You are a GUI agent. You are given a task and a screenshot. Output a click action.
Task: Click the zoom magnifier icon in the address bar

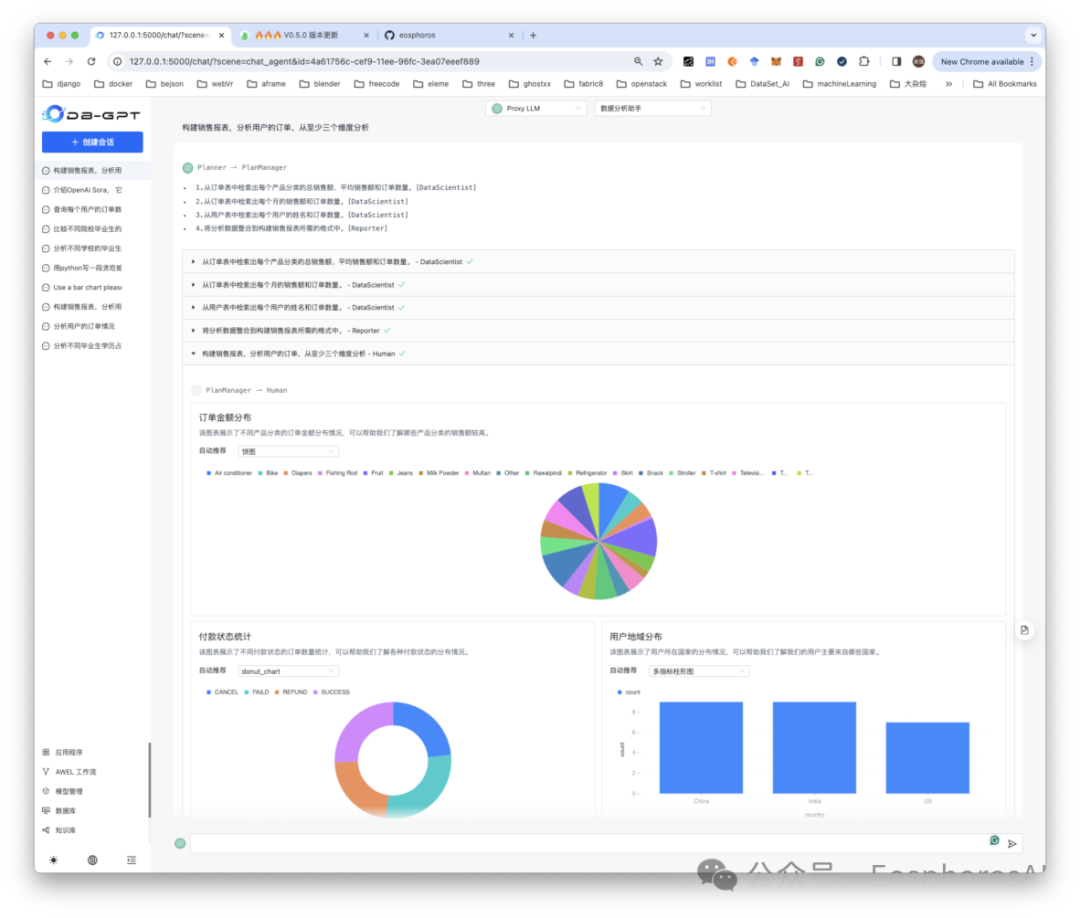pos(638,61)
